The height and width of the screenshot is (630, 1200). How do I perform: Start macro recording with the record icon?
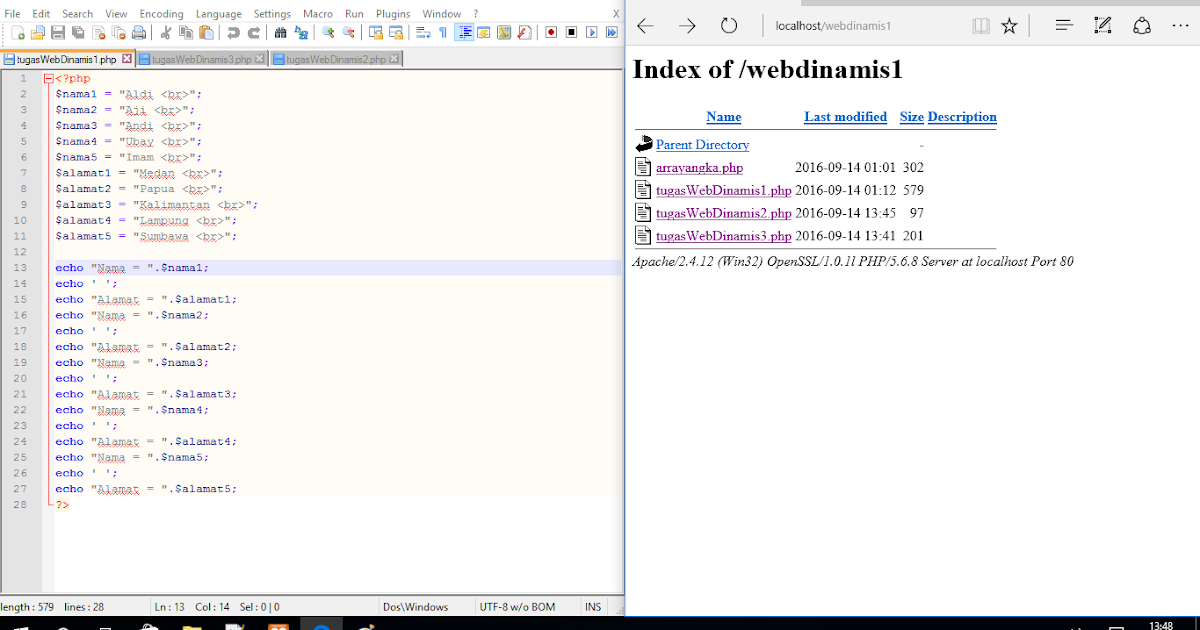pyautogui.click(x=551, y=33)
